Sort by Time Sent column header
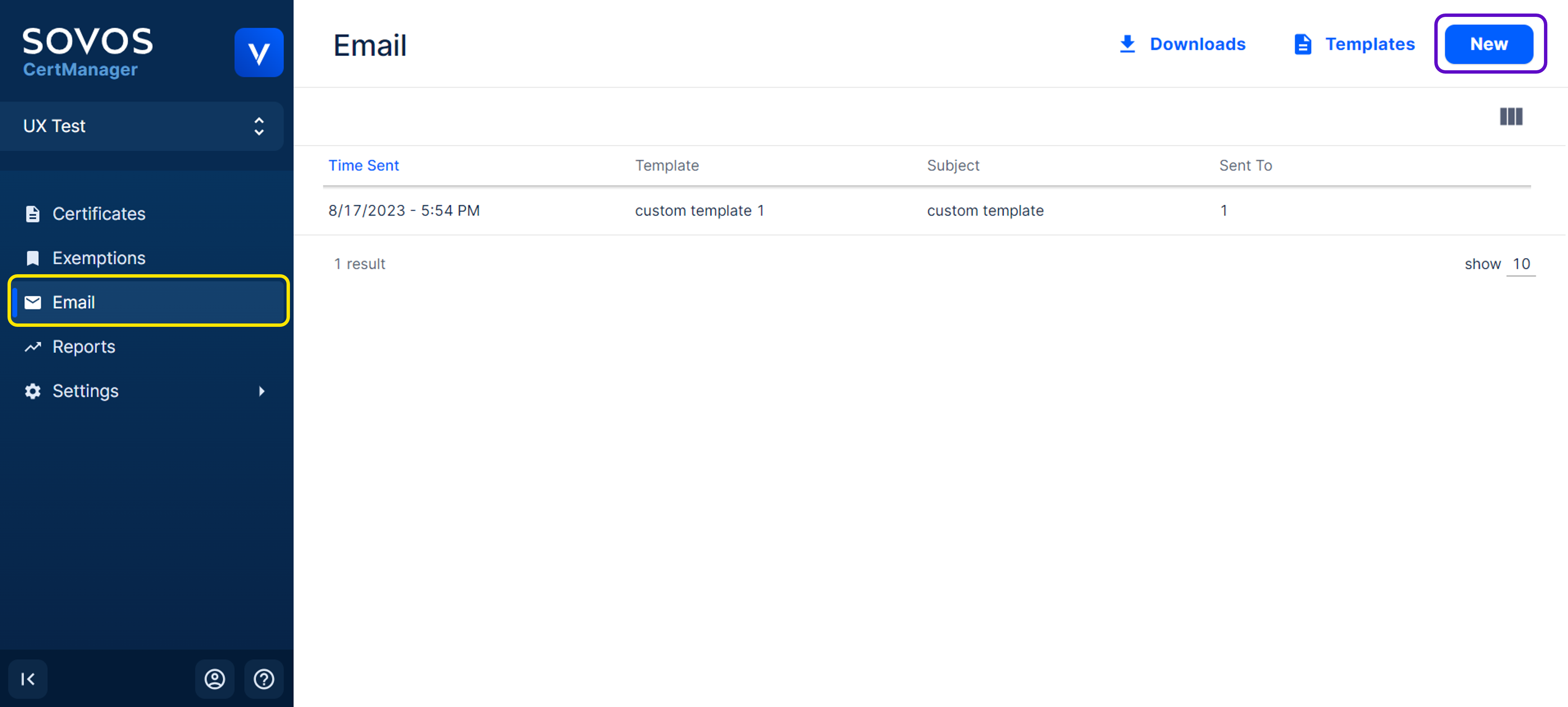This screenshot has width=1568, height=707. coord(364,165)
